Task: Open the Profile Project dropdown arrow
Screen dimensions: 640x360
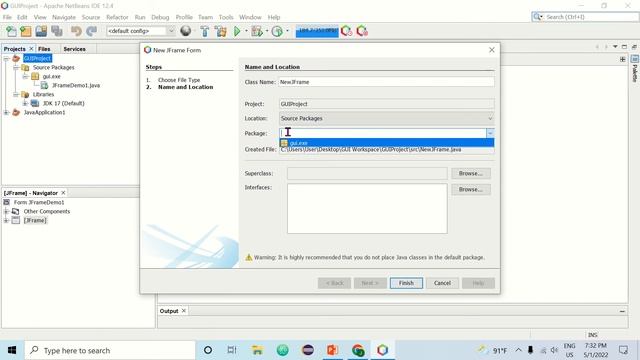Action: coord(287,31)
